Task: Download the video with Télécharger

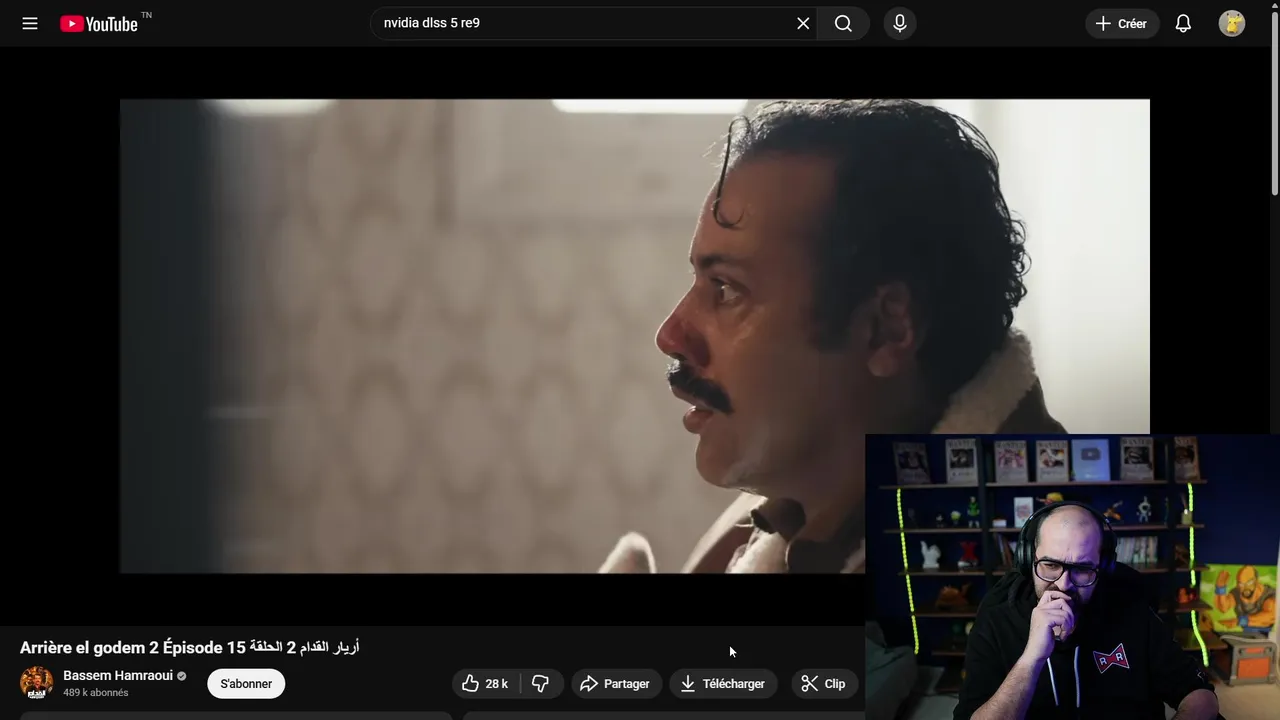Action: (723, 684)
